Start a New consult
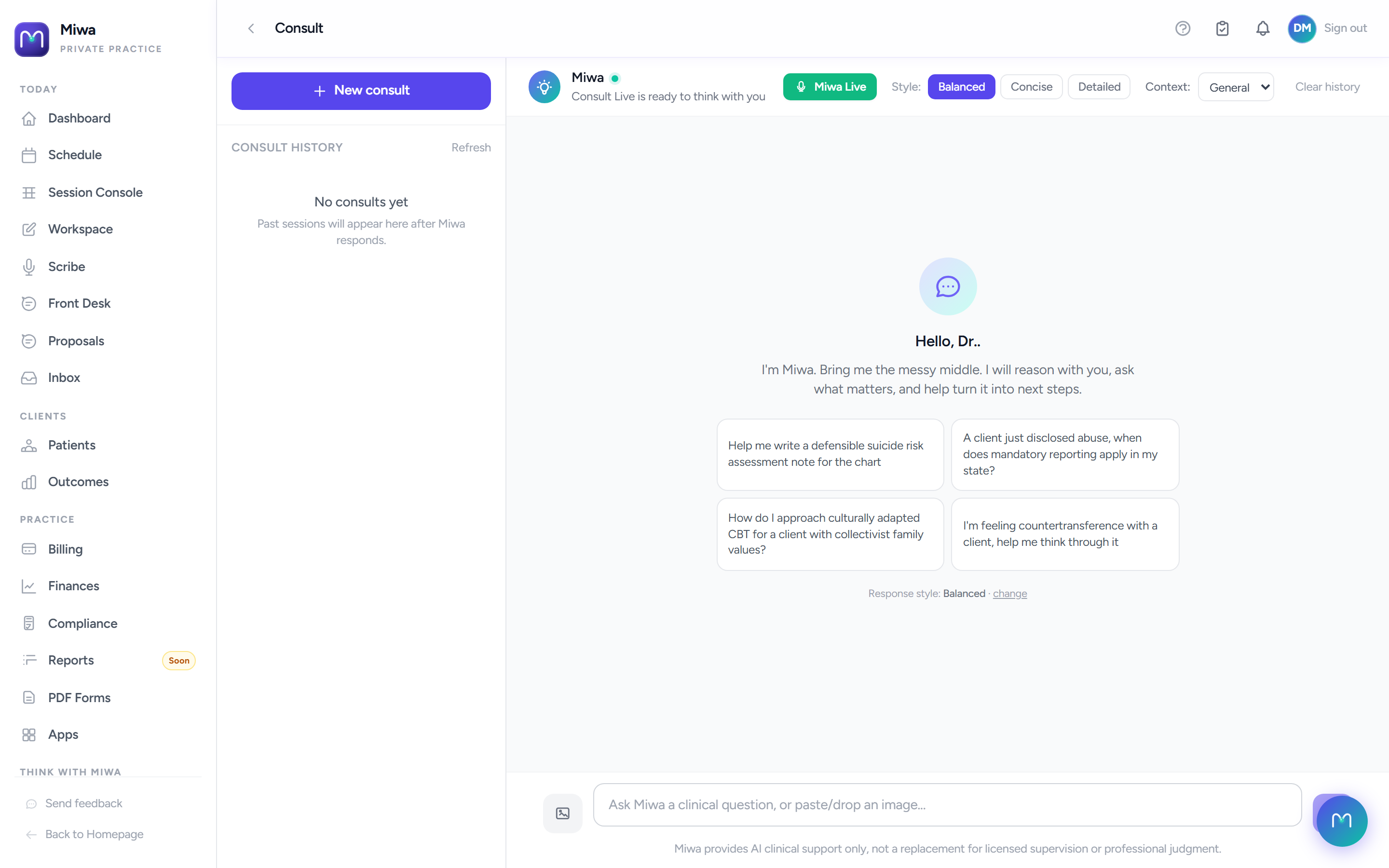 tap(361, 91)
